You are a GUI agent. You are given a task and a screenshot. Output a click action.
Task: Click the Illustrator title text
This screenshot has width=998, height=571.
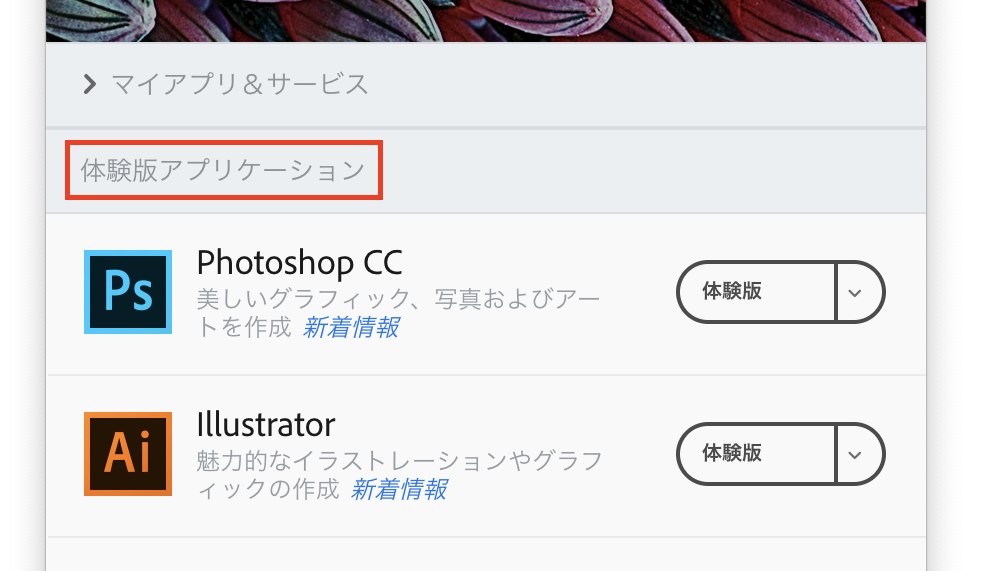pyautogui.click(x=265, y=425)
